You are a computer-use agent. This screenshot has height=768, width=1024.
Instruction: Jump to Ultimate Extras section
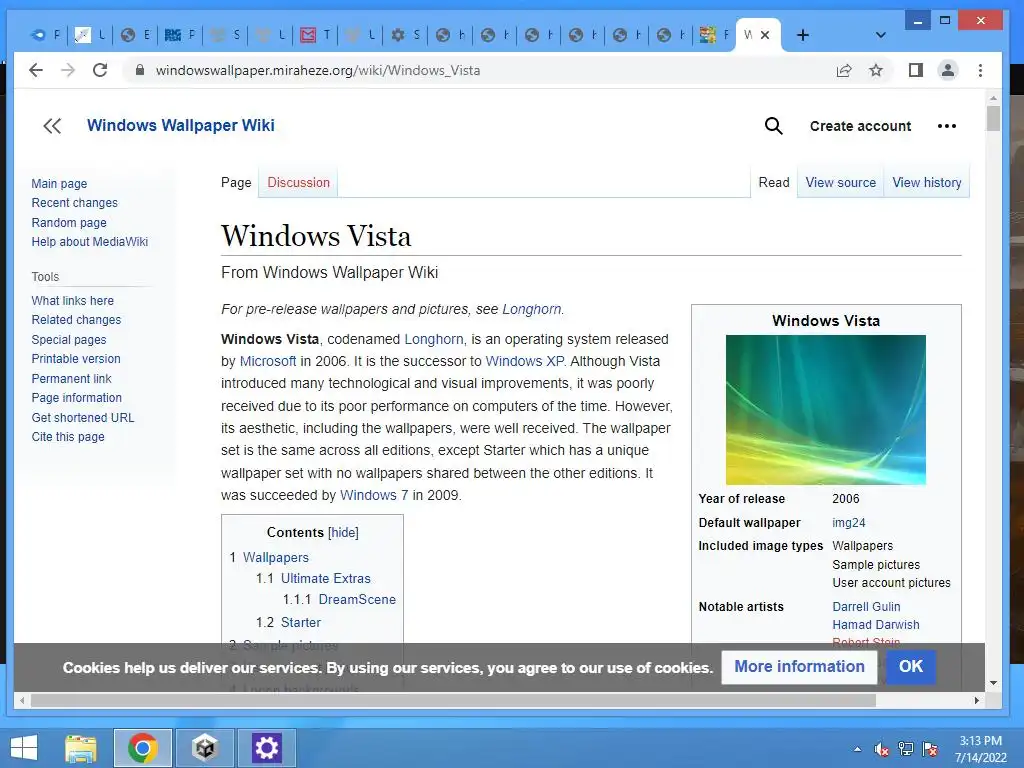[x=325, y=578]
